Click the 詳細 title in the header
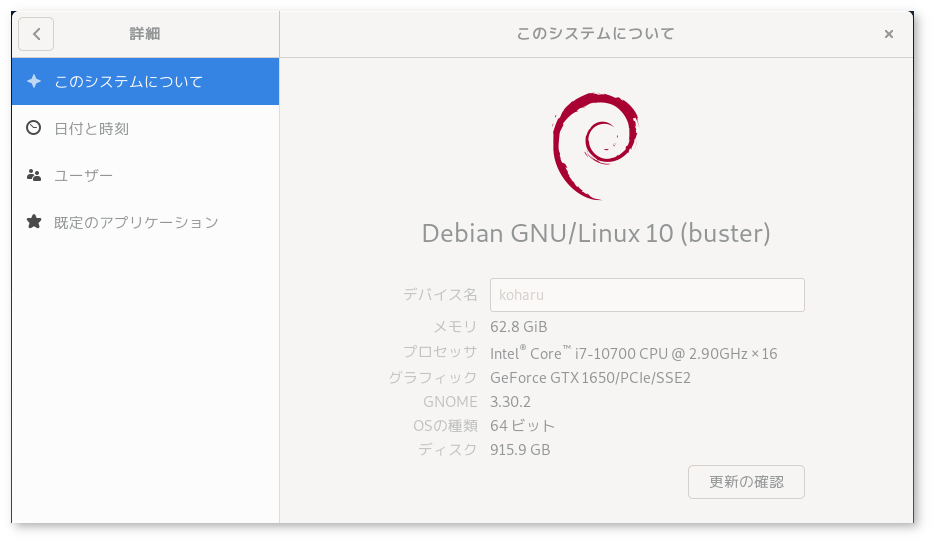 pyautogui.click(x=145, y=34)
